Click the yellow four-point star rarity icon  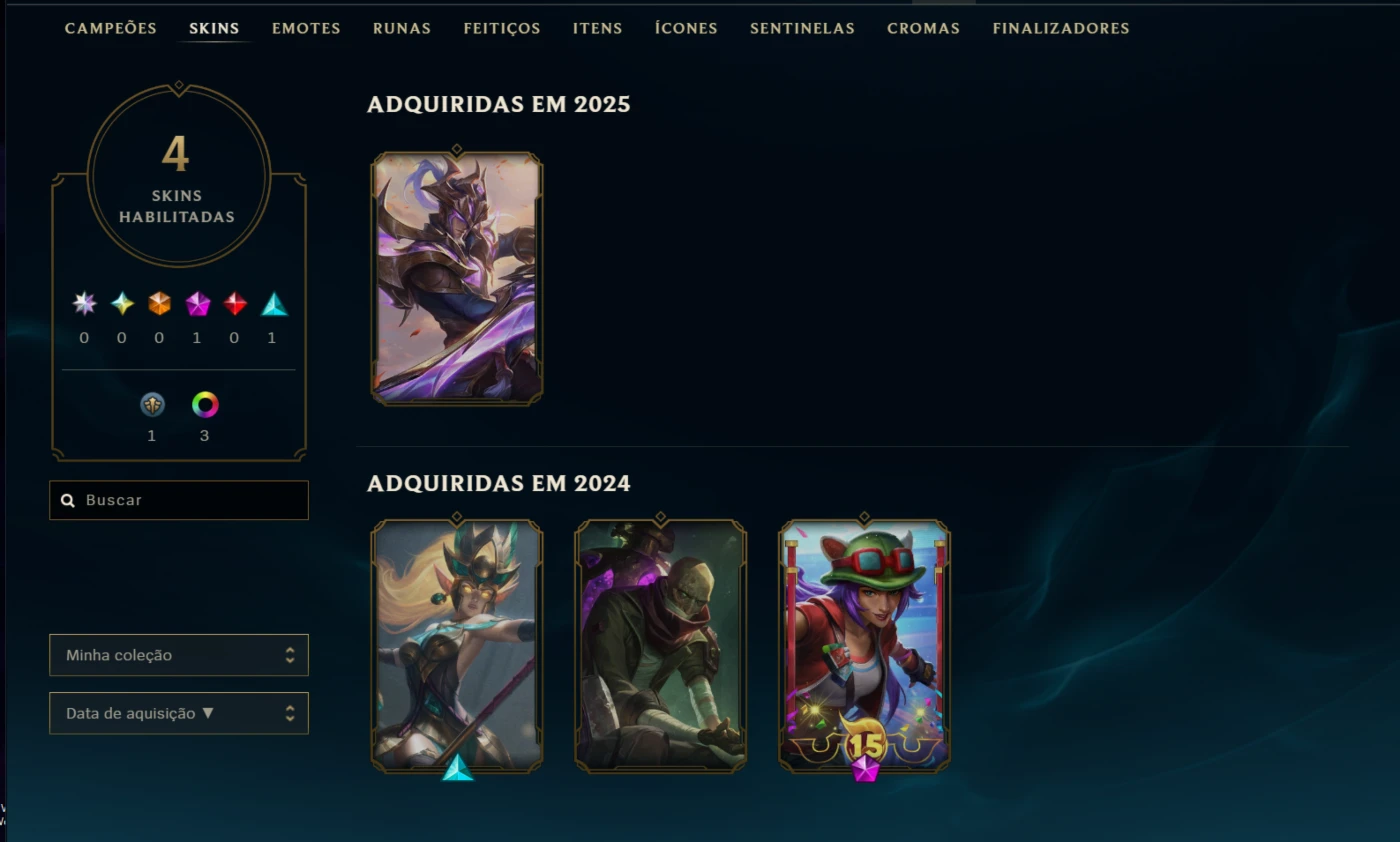pos(122,304)
